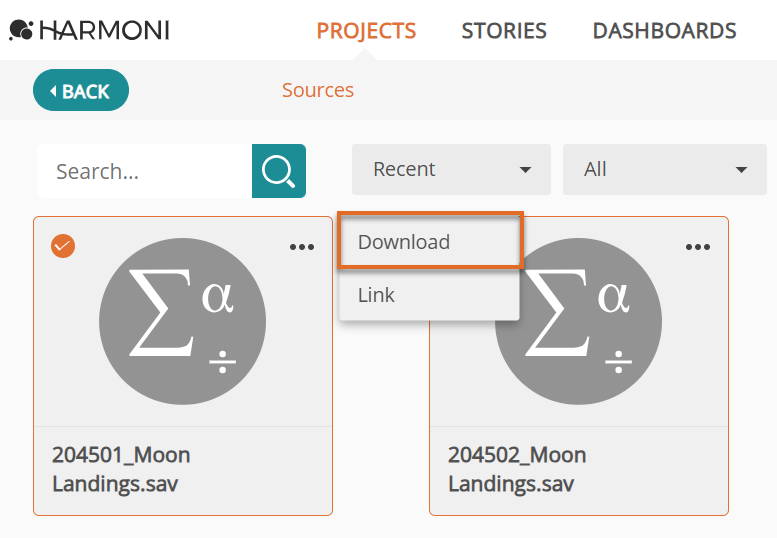
Task: Select the 204501_Moon Landings.sav file name
Action: [x=121, y=469]
